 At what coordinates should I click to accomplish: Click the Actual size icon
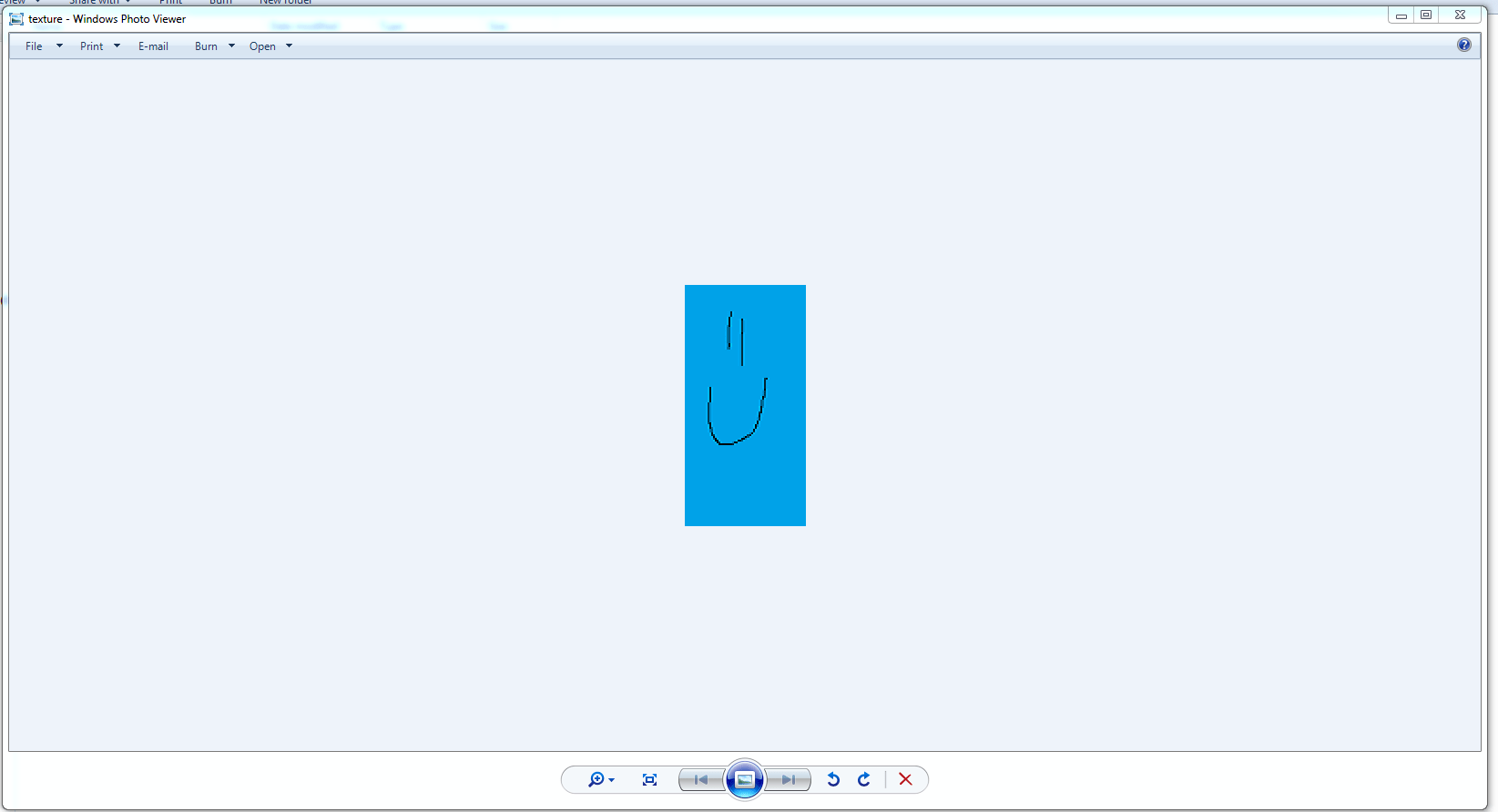tap(649, 779)
